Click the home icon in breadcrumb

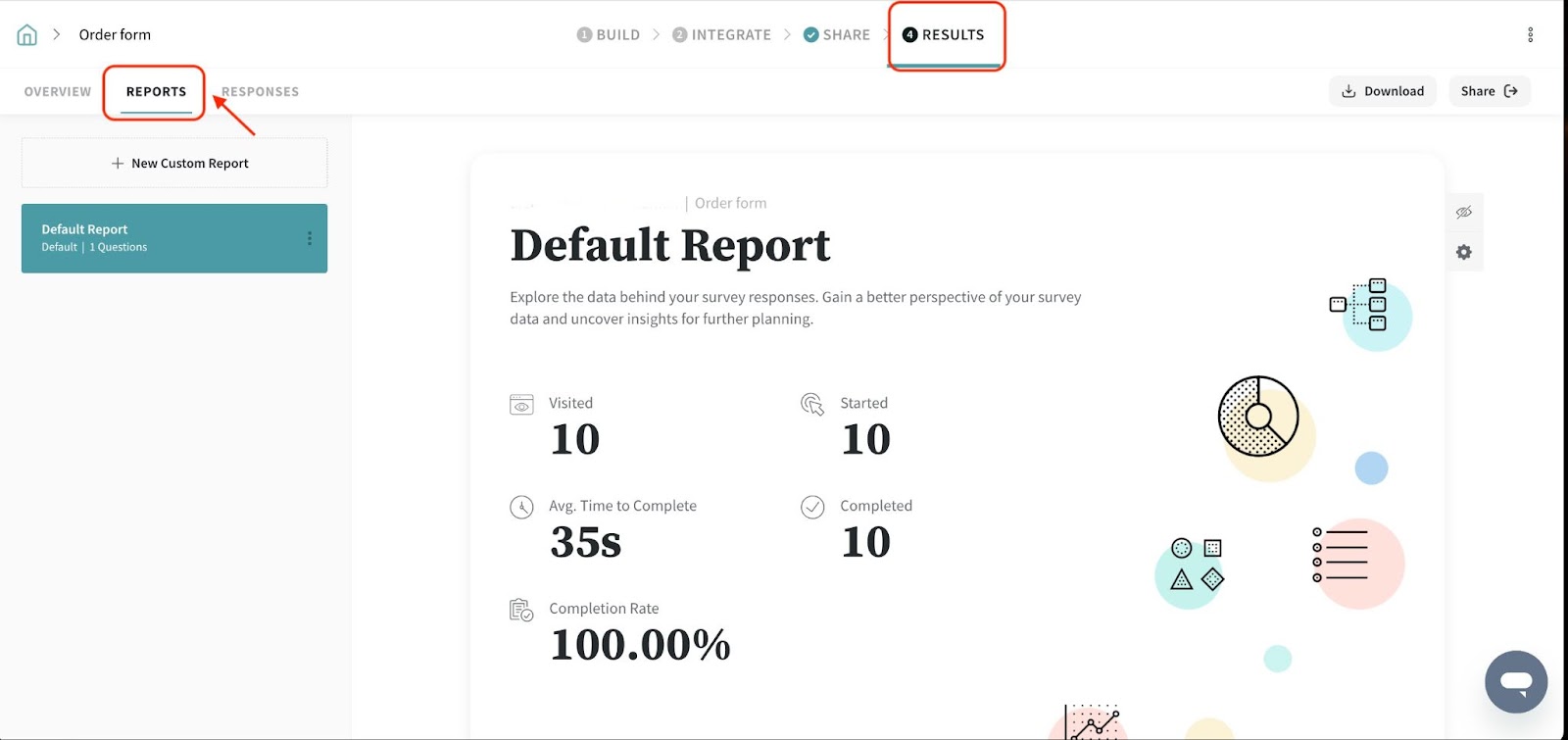pos(27,35)
